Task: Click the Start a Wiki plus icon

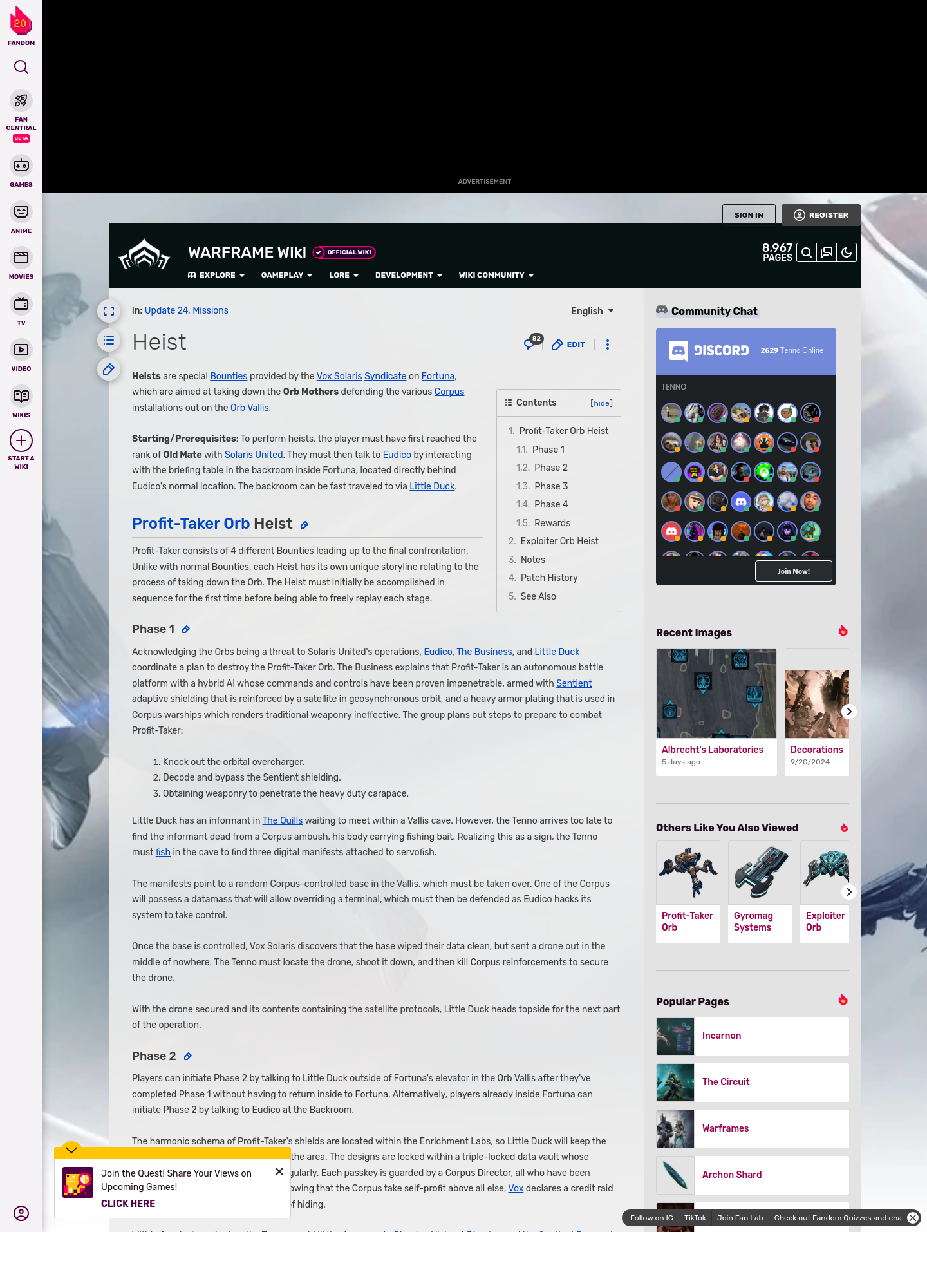Action: pos(21,440)
